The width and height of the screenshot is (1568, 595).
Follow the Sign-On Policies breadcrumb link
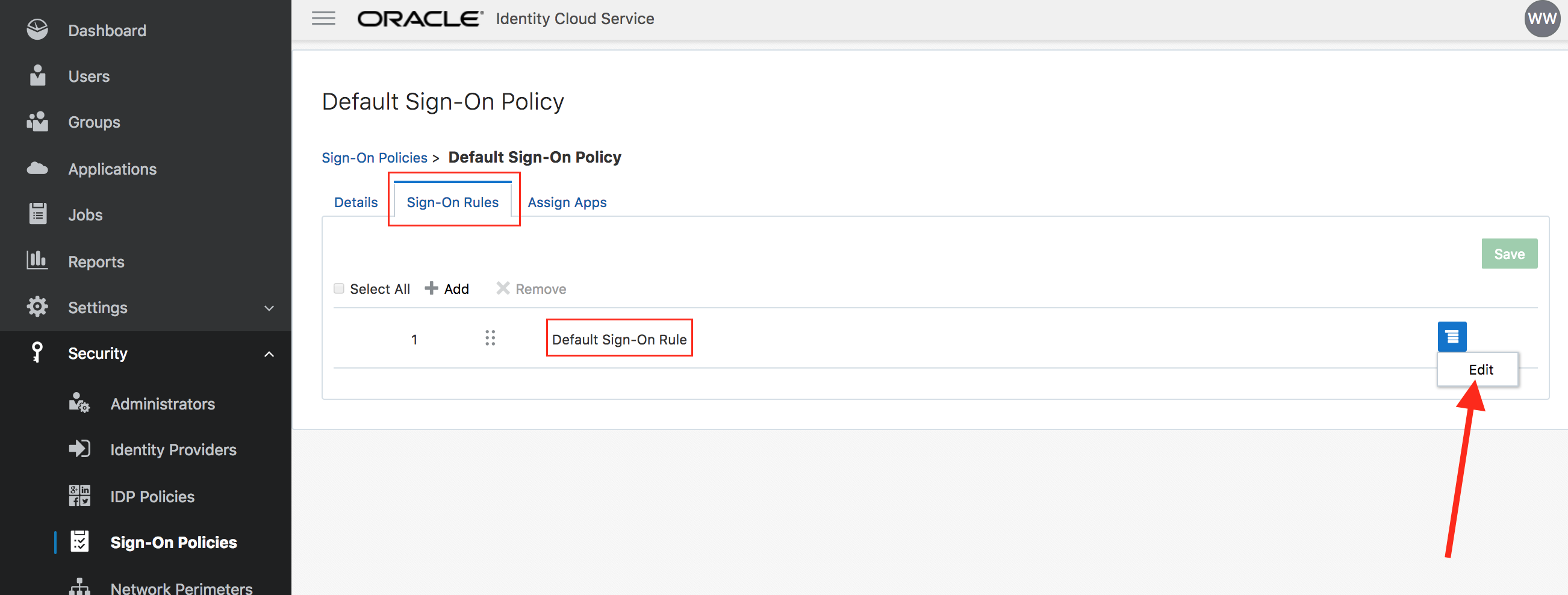tap(375, 158)
